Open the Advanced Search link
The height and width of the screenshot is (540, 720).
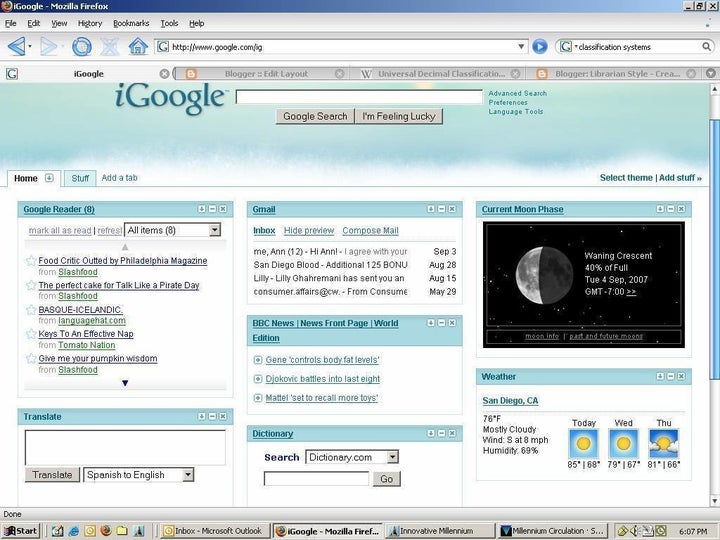518,93
